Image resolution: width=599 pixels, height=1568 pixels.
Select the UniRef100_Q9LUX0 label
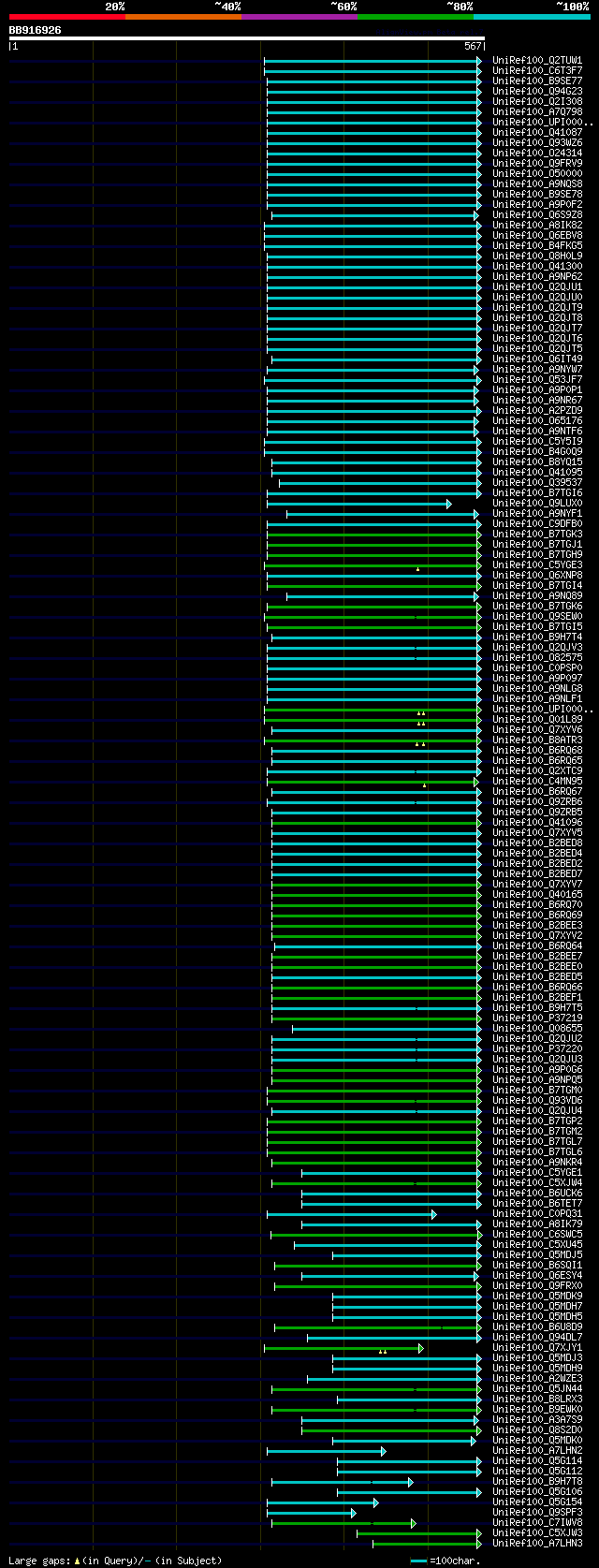pos(537,503)
